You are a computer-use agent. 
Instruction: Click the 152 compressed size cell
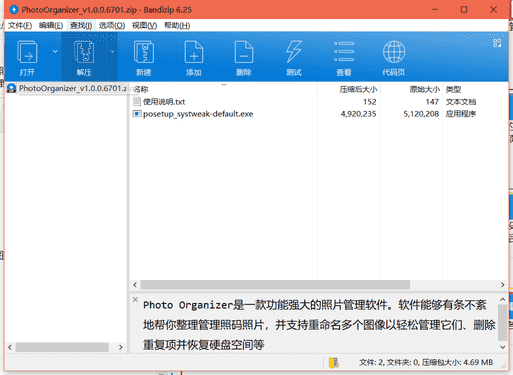370,102
